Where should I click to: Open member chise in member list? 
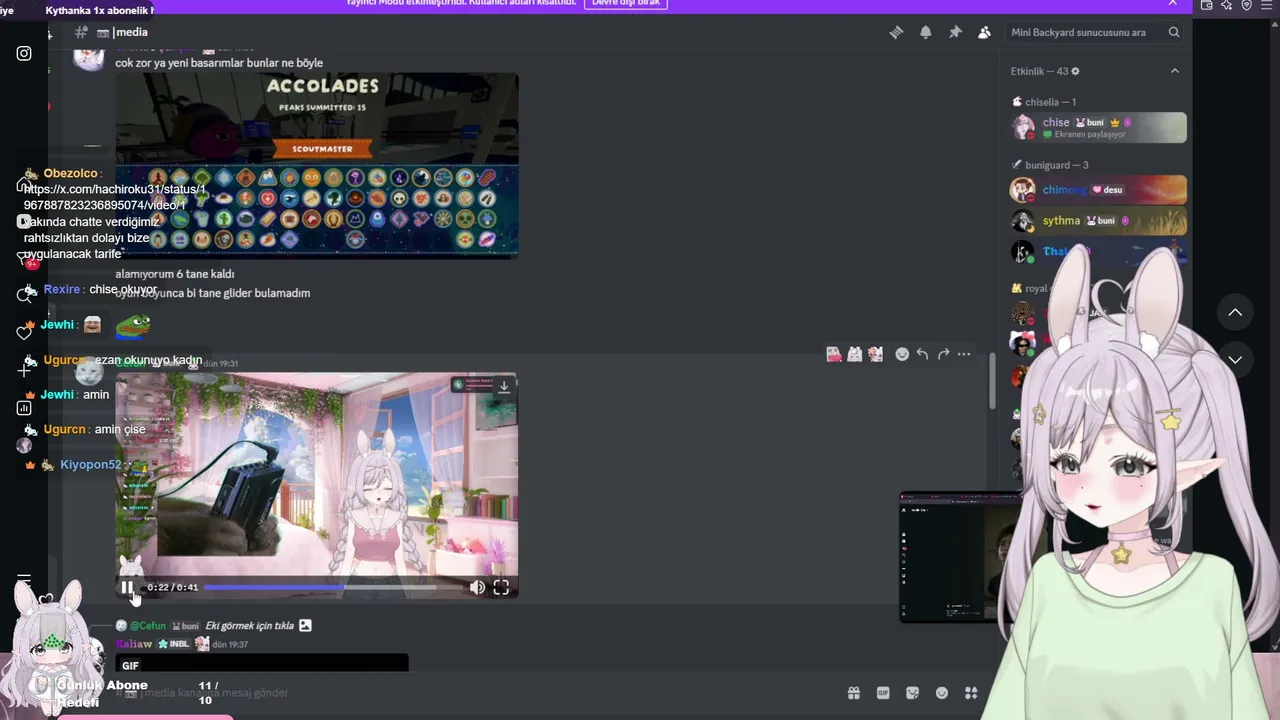click(1098, 127)
